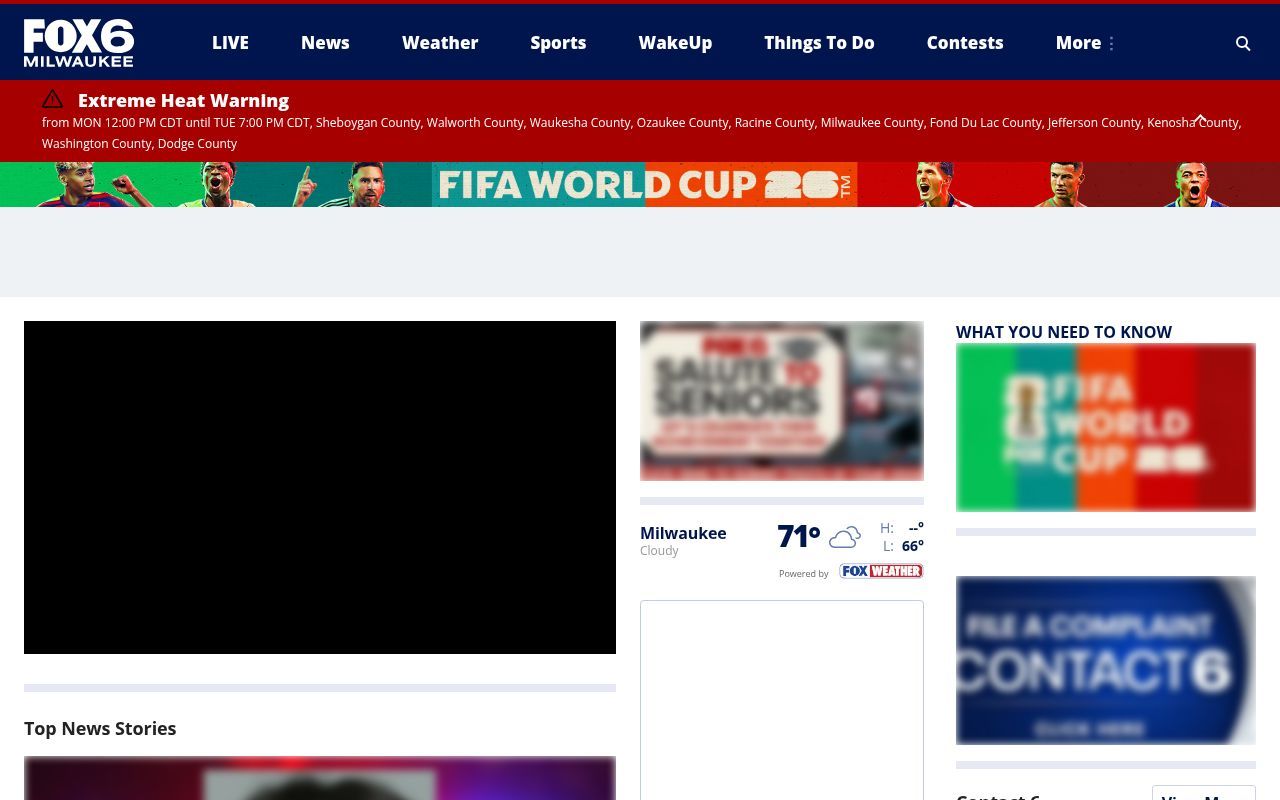Click the 71° temperature reading

pos(799,537)
